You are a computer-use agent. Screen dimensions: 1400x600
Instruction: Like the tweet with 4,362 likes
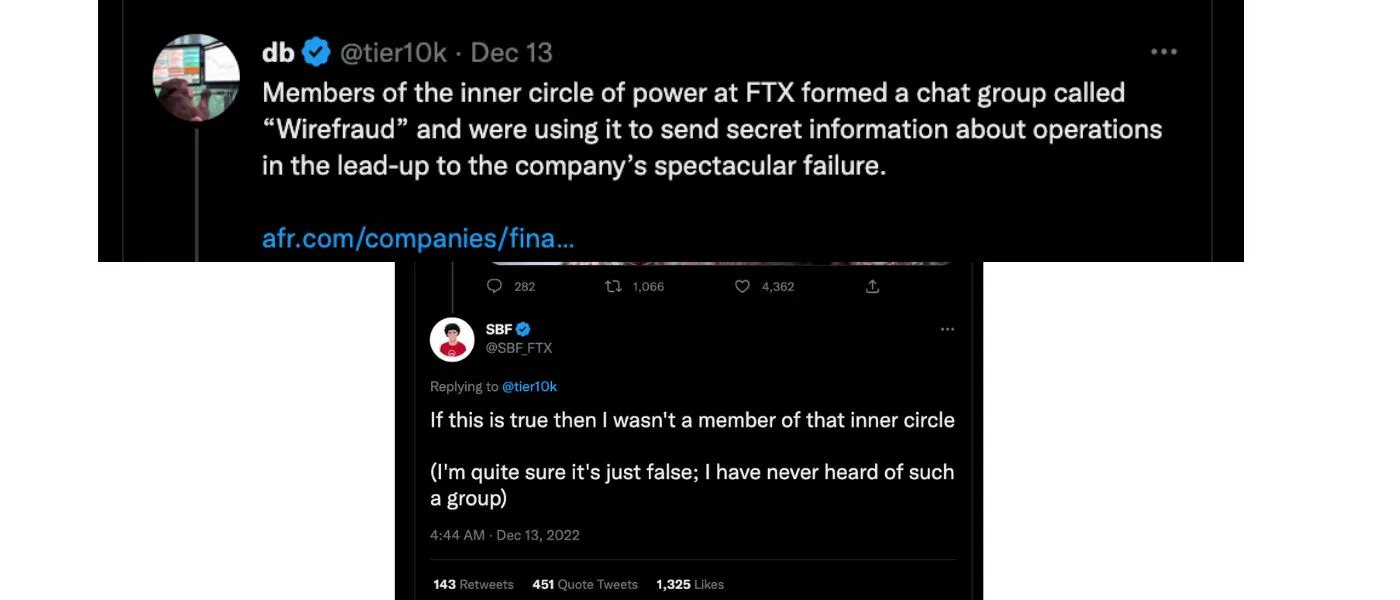742,286
